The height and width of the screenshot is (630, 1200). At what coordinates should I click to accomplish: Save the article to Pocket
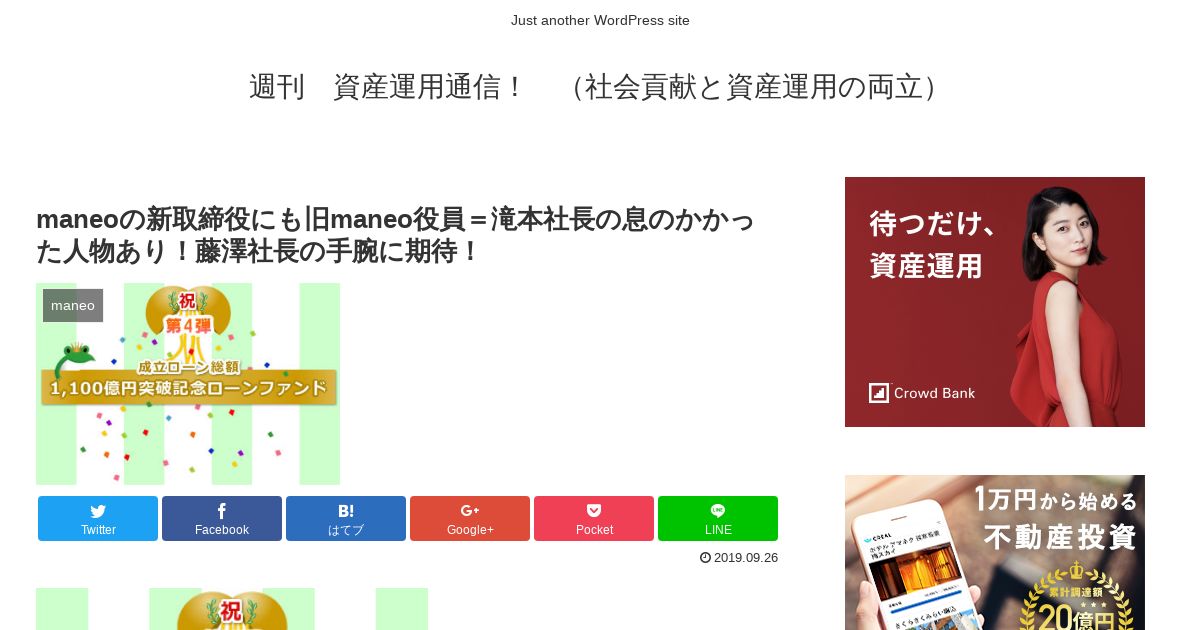tap(594, 518)
